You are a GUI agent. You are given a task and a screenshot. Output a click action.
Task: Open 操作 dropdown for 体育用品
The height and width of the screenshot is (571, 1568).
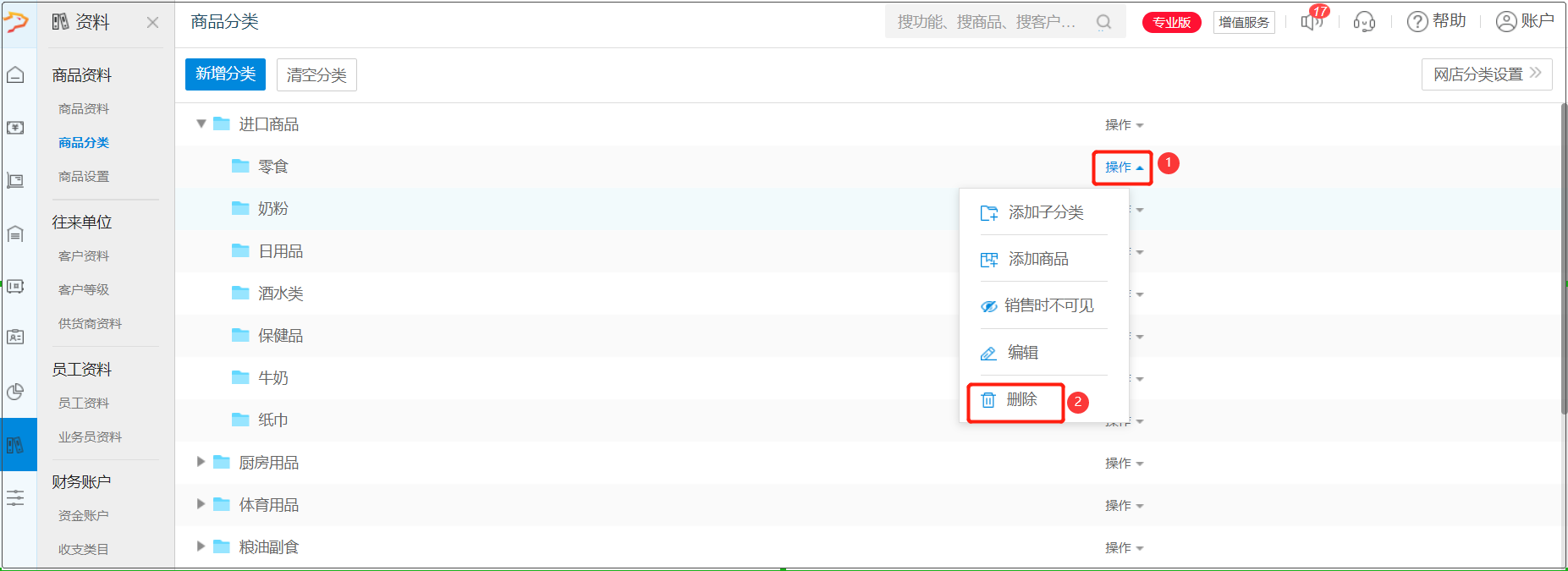coord(1124,505)
